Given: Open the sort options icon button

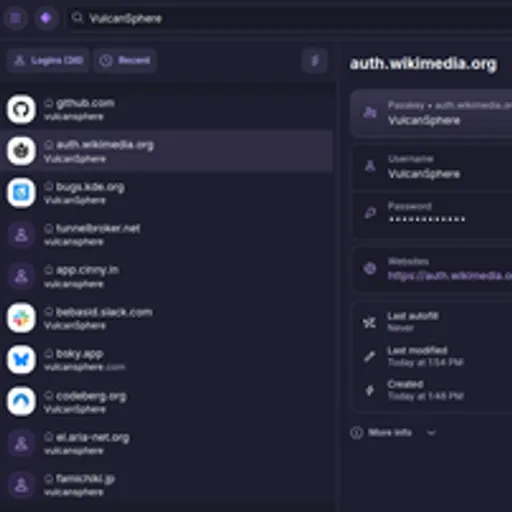Looking at the screenshot, I should 315,61.
